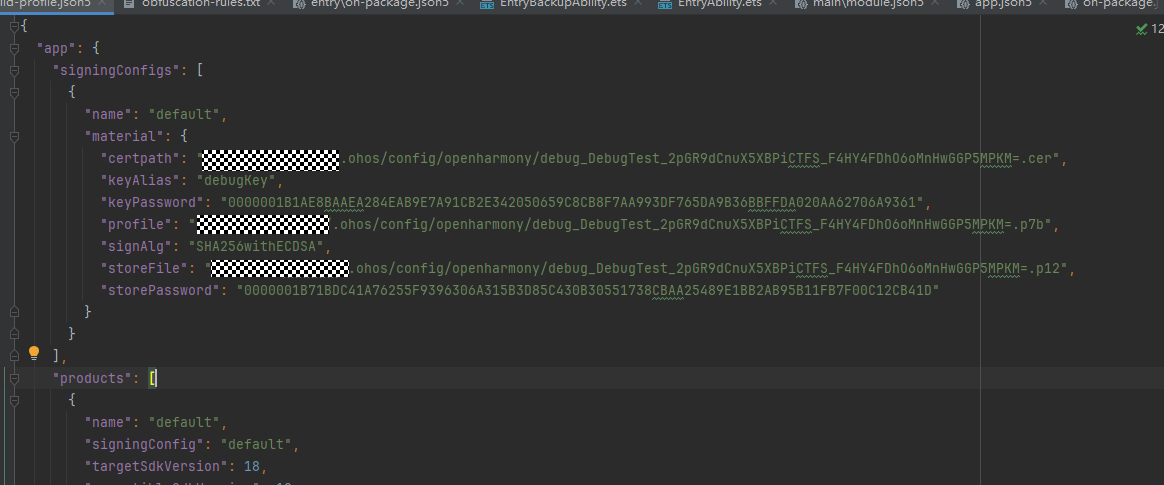Close the main\module.json5 tab
The image size is (1164, 485).
point(934,4)
